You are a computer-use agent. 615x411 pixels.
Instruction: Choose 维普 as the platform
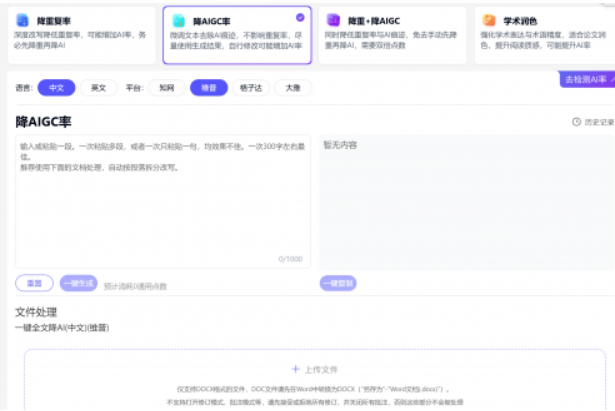[209, 87]
